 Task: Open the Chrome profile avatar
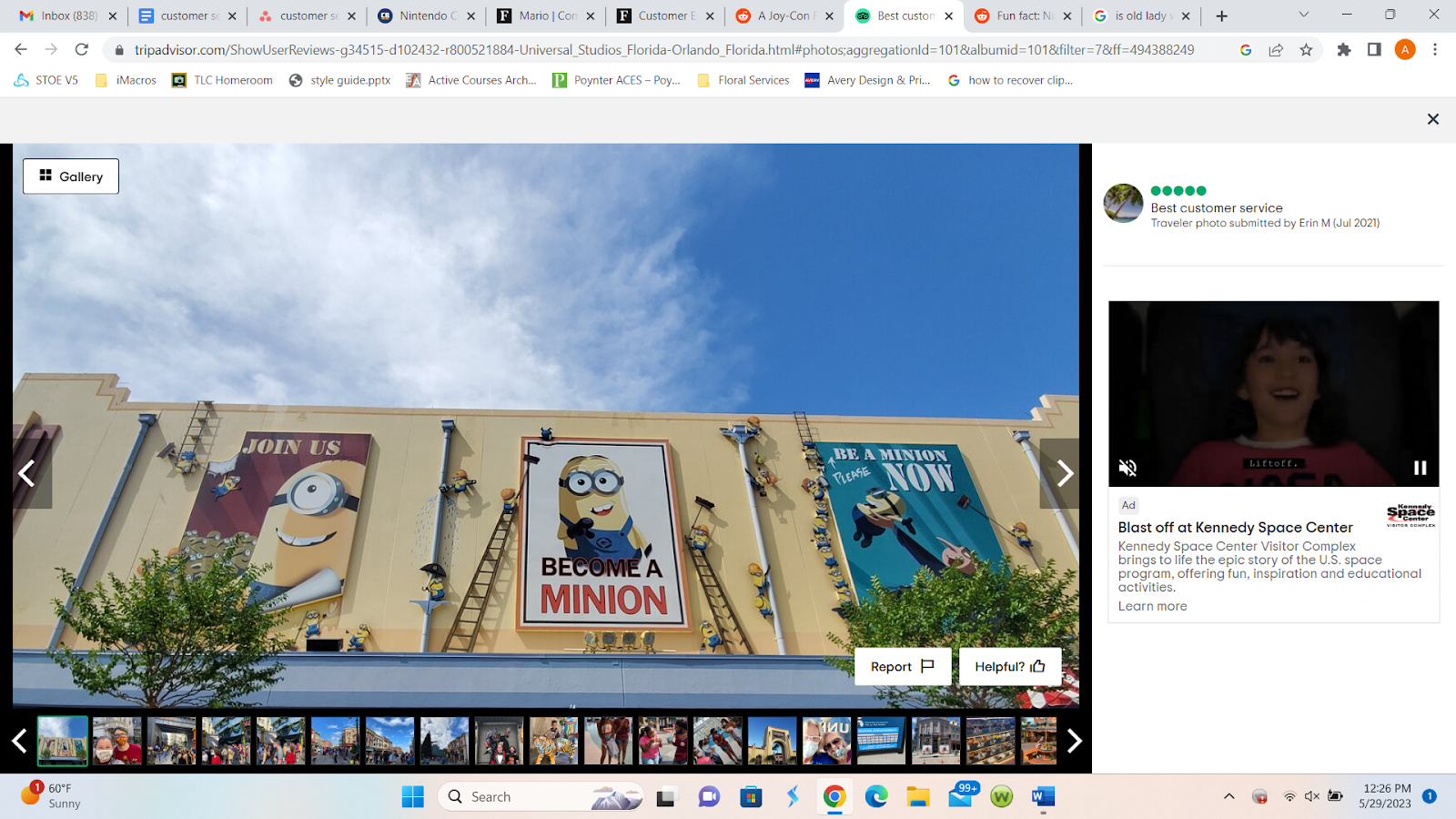click(x=1405, y=50)
